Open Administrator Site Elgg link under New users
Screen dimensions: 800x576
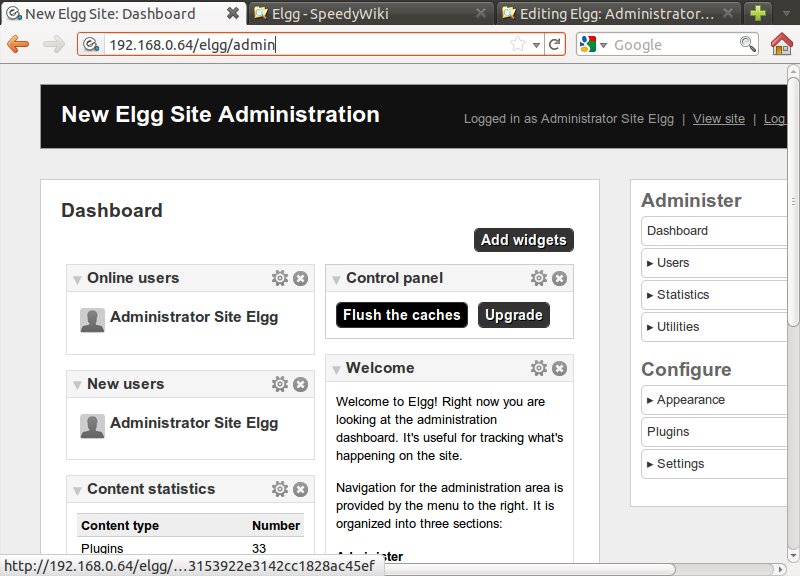[x=194, y=423]
